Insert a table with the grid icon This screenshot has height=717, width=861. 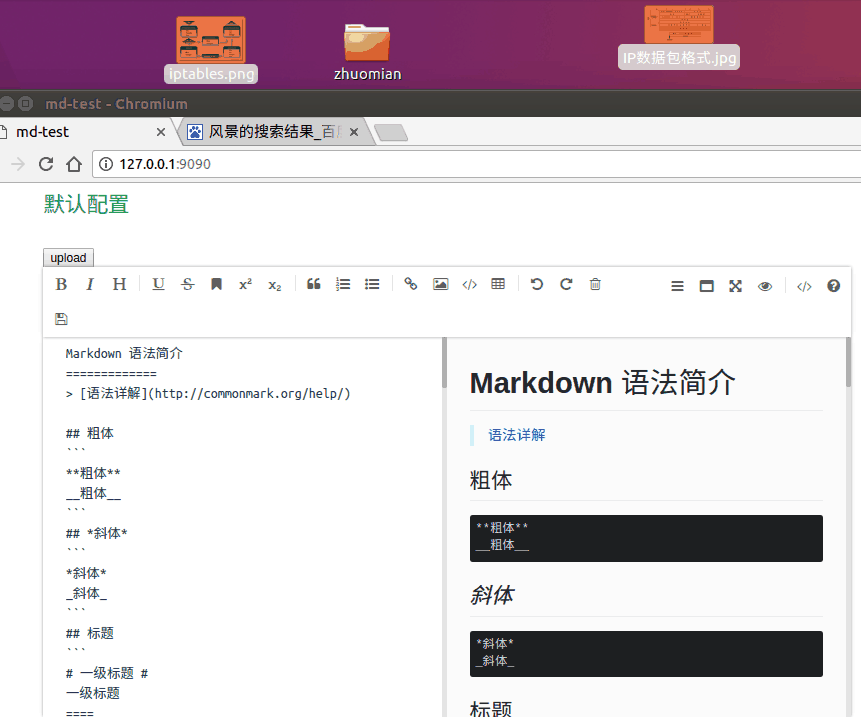click(x=498, y=284)
